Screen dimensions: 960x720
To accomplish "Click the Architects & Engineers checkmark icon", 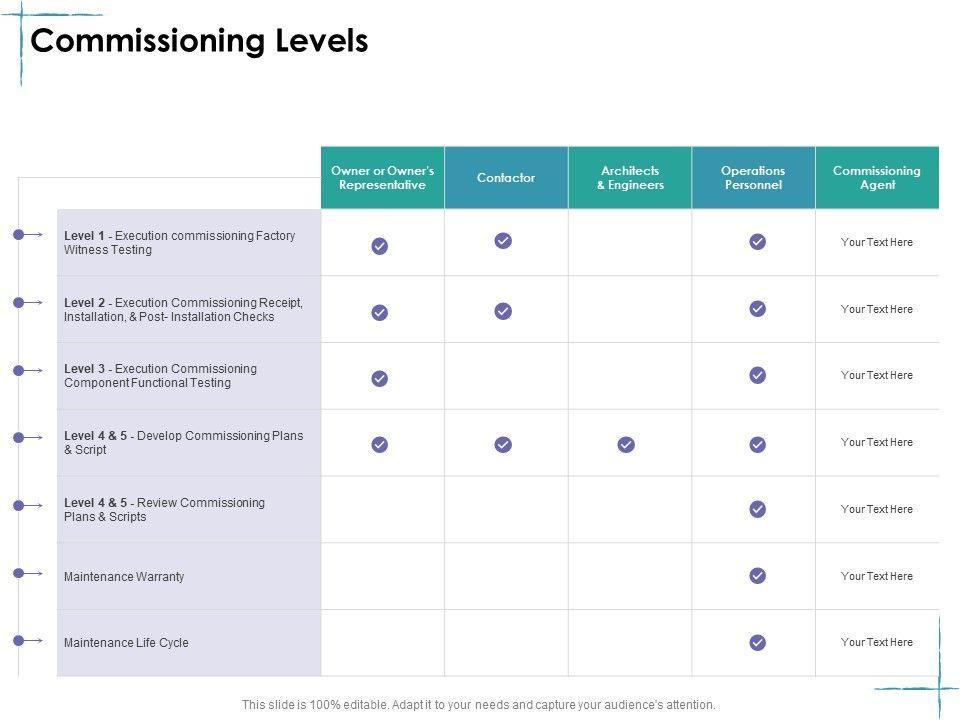I will point(626,444).
